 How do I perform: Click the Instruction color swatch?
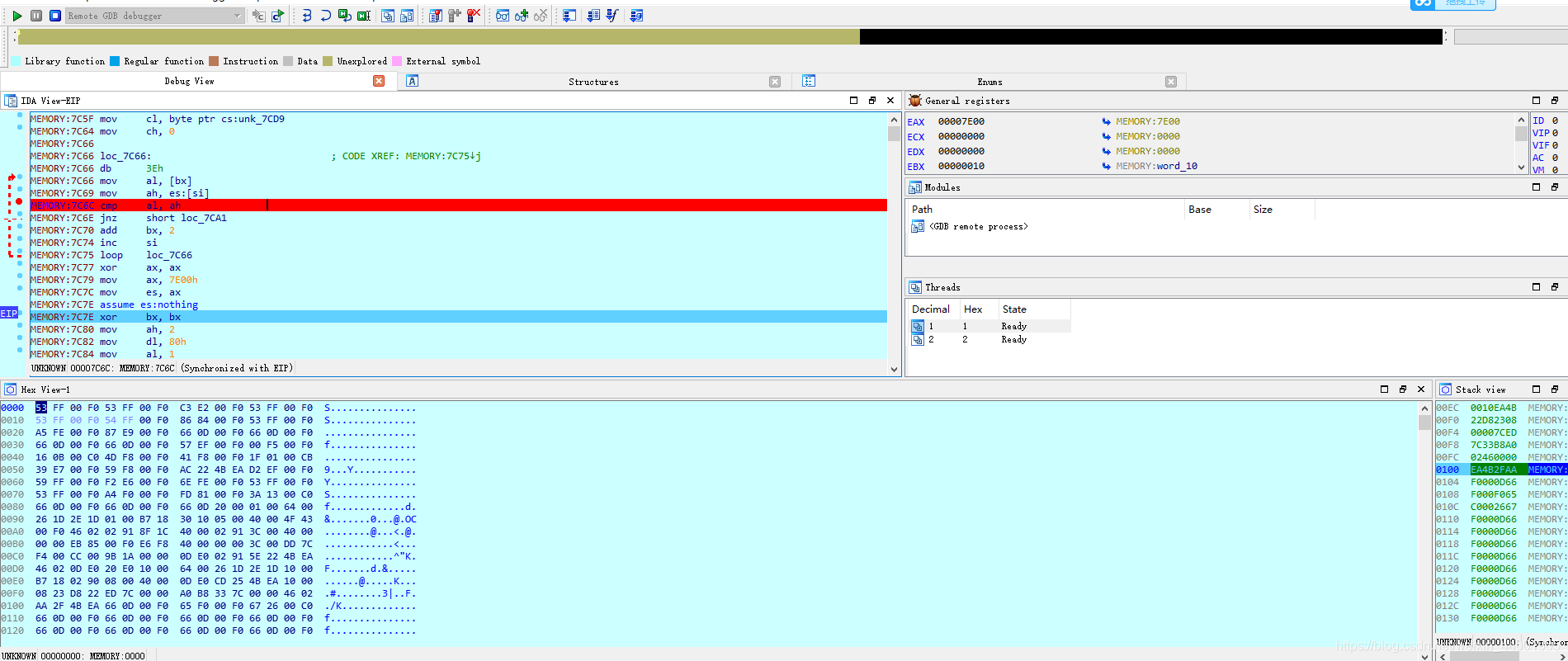pos(214,61)
